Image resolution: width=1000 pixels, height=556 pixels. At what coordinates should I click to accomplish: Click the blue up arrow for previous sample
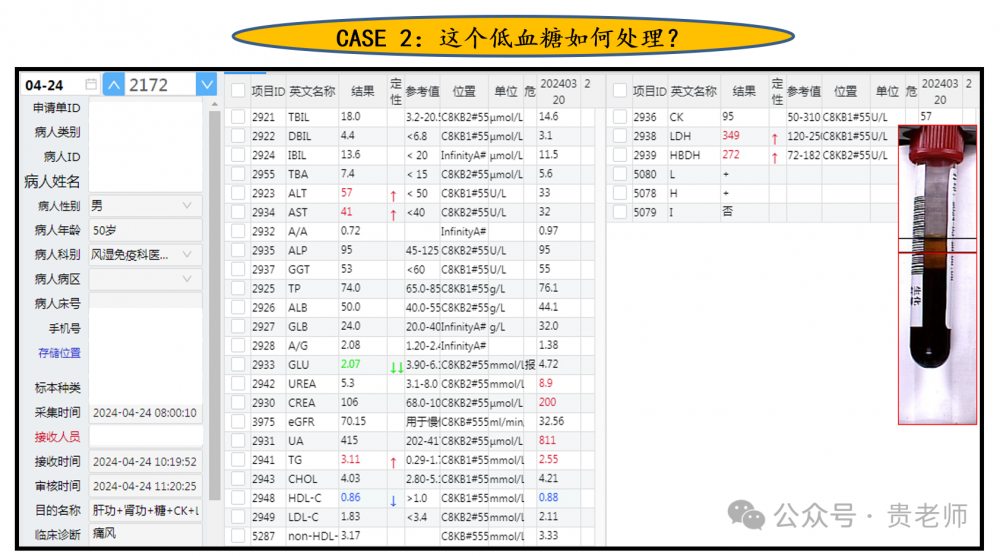pos(114,85)
